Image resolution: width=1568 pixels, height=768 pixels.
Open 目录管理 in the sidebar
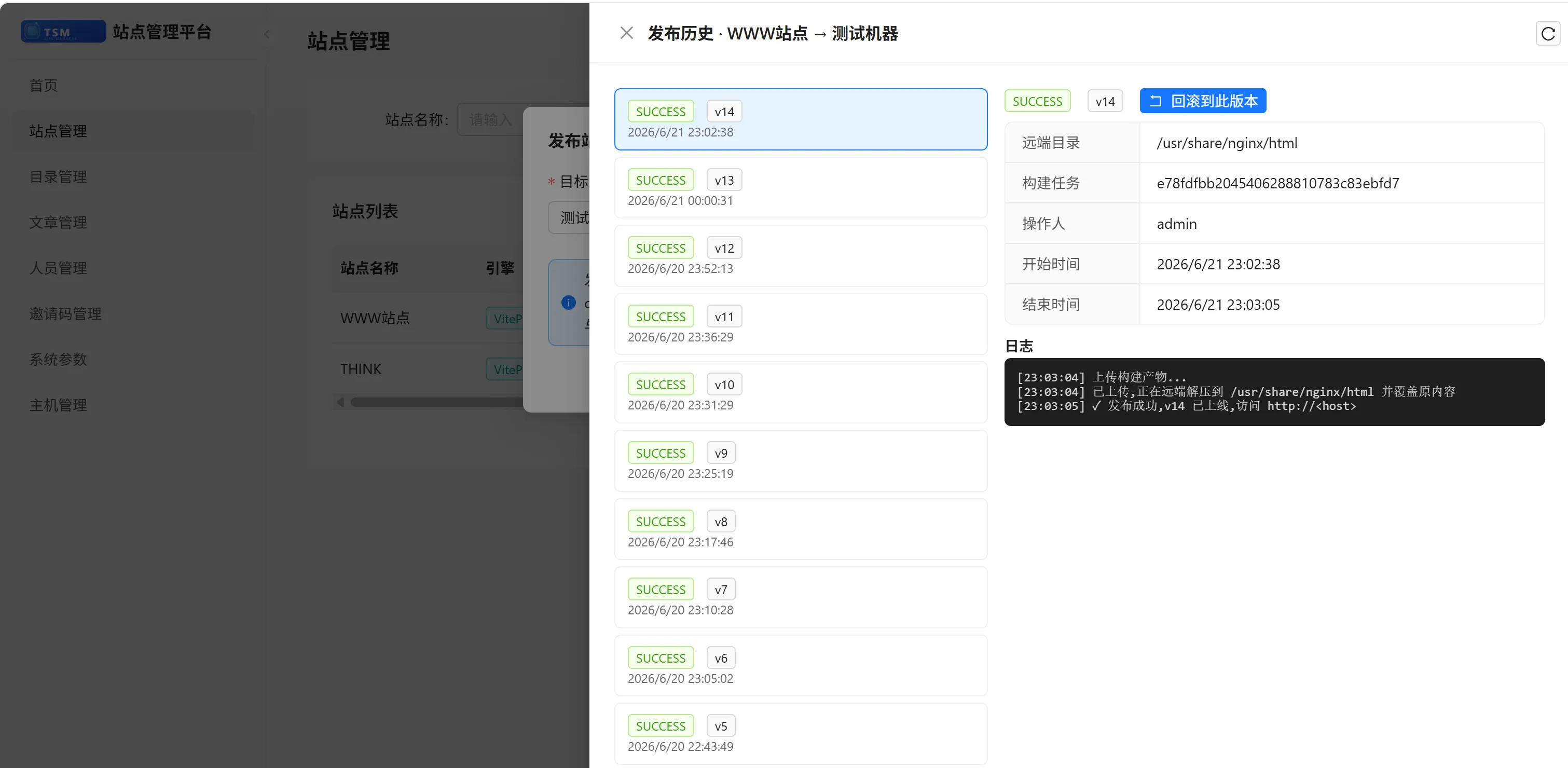click(58, 176)
